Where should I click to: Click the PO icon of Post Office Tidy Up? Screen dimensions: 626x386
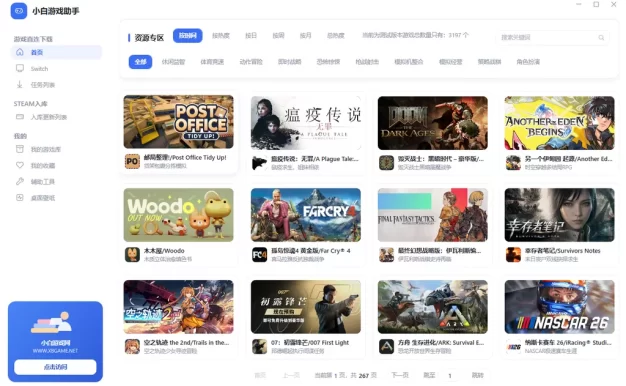(132, 162)
